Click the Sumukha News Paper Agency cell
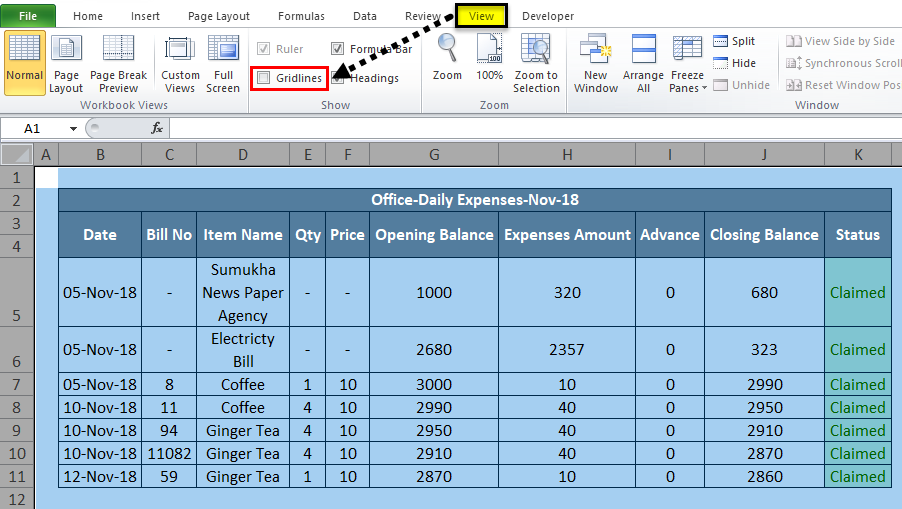This screenshot has width=902, height=509. point(243,292)
